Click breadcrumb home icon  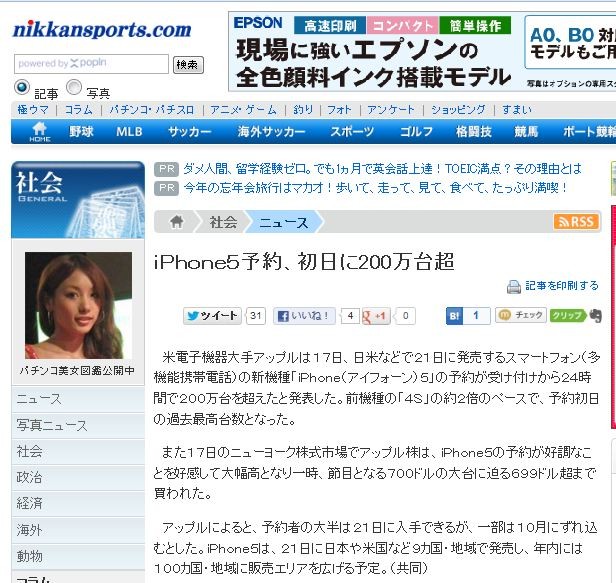tap(177, 222)
